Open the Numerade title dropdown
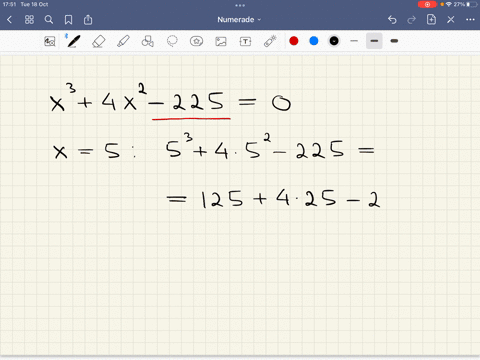480x360 pixels. [x=239, y=20]
